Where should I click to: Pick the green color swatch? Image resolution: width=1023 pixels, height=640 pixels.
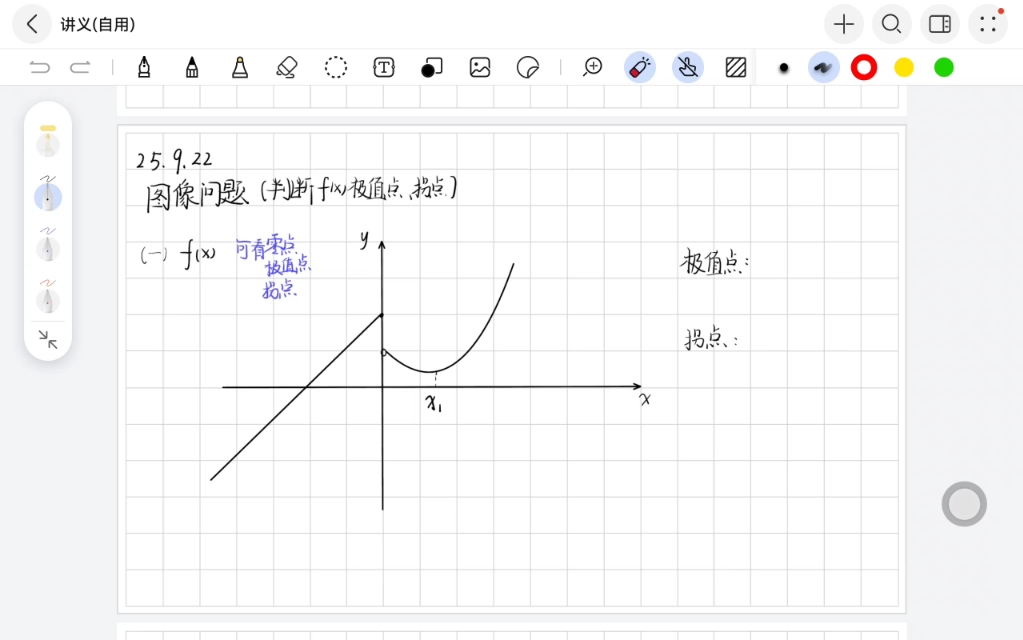[x=943, y=67]
